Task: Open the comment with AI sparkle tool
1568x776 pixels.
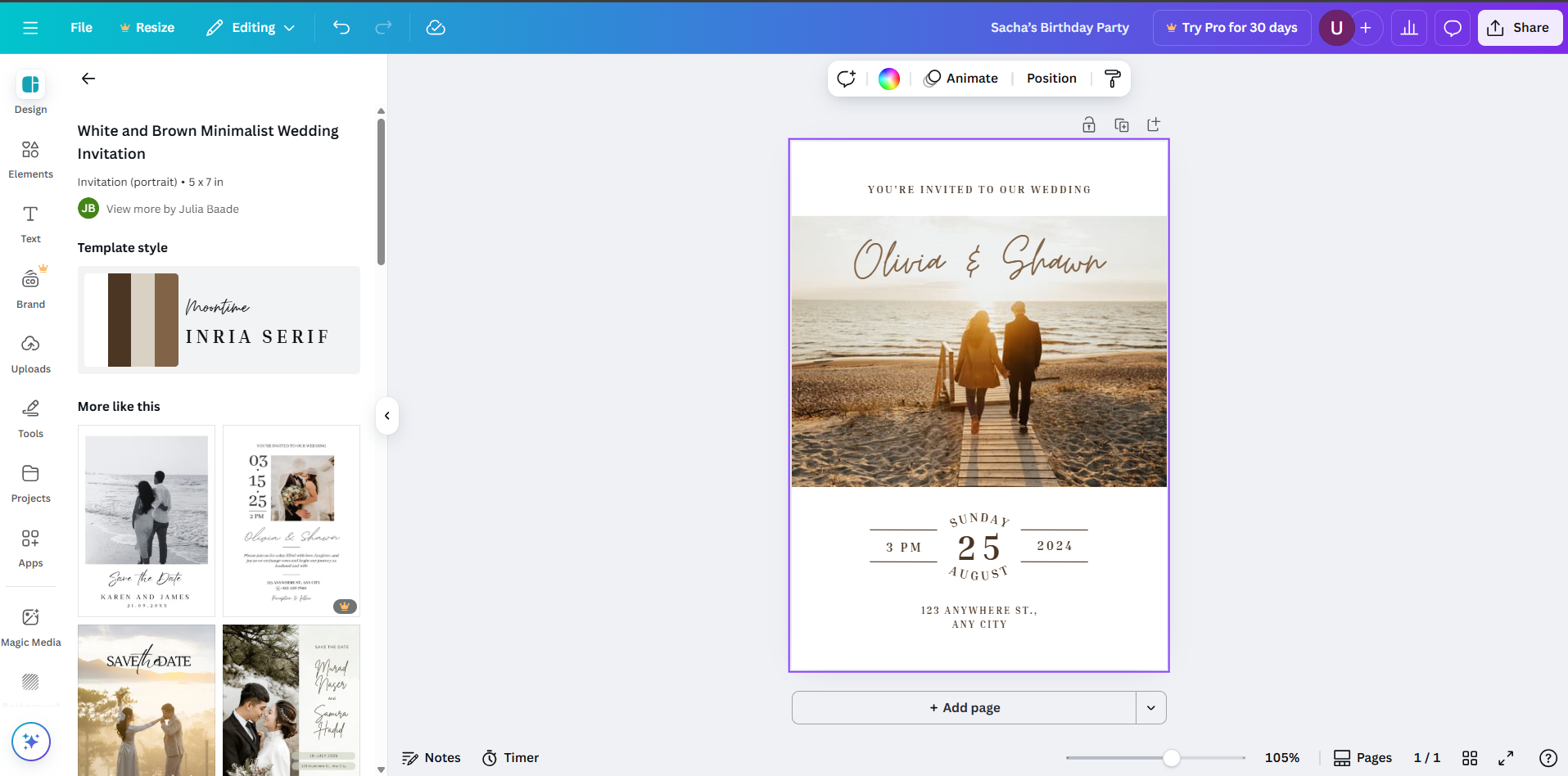Action: point(847,79)
